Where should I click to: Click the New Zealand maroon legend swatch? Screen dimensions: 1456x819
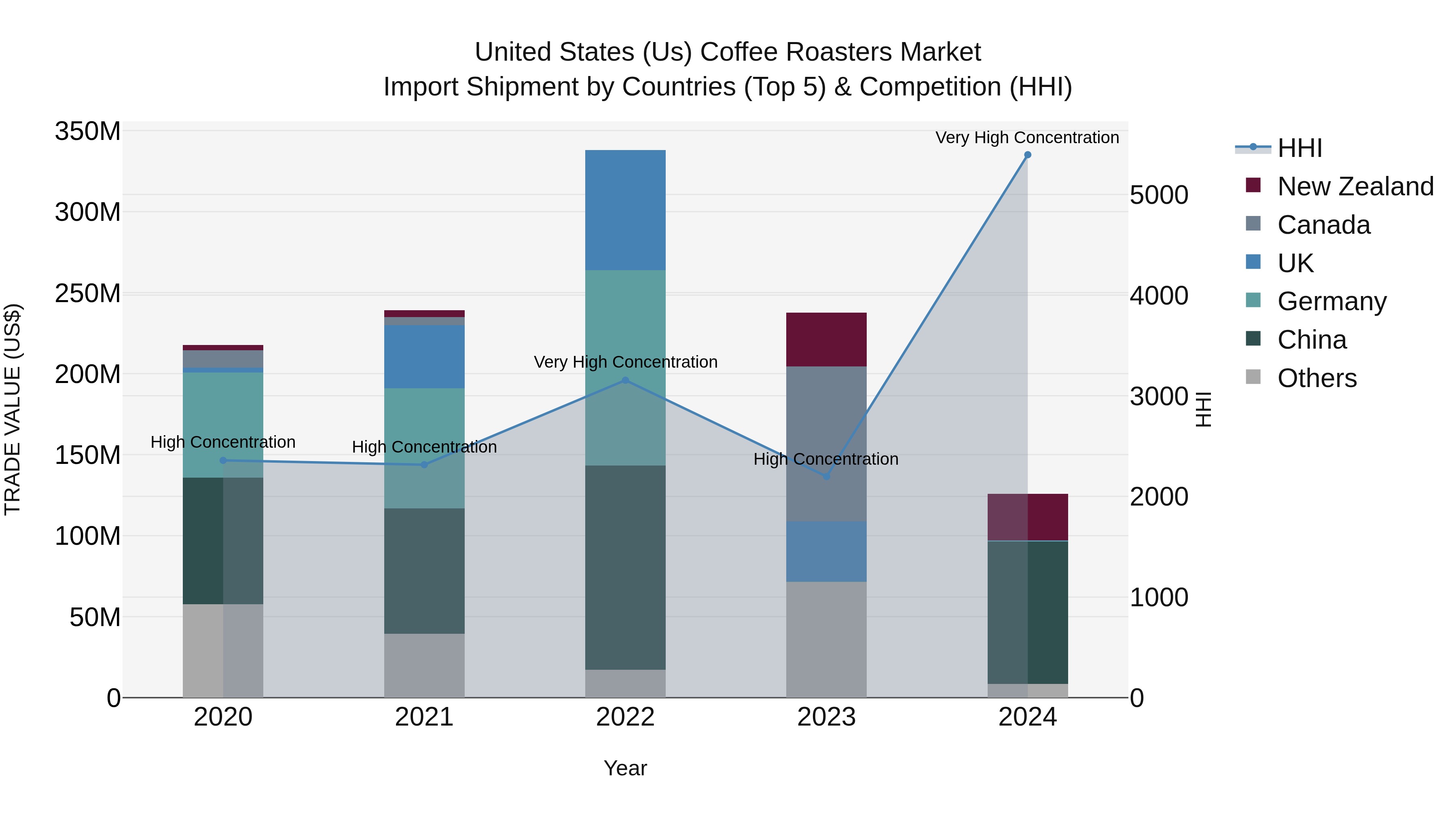pos(1253,185)
